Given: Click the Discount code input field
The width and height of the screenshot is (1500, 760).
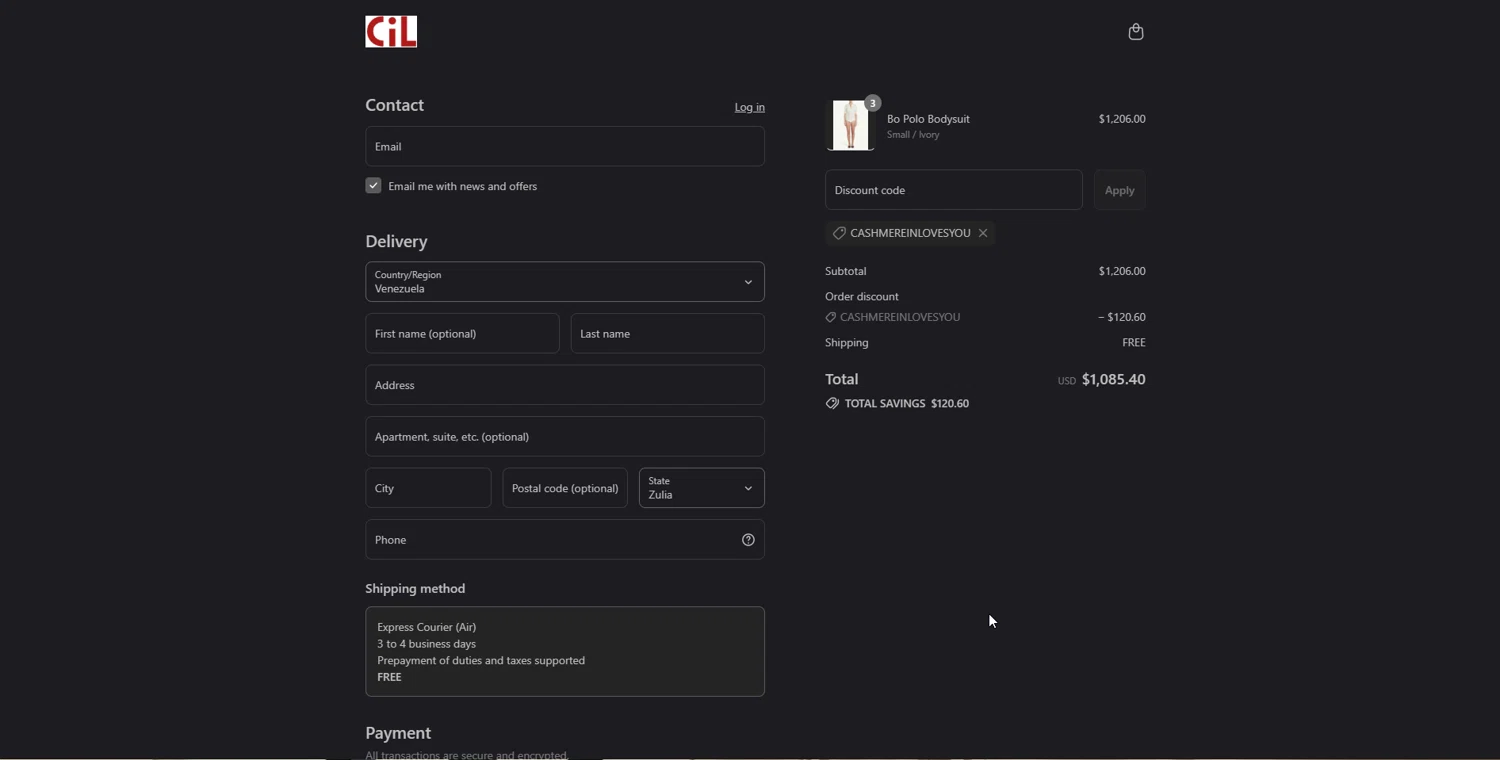Looking at the screenshot, I should tap(954, 190).
